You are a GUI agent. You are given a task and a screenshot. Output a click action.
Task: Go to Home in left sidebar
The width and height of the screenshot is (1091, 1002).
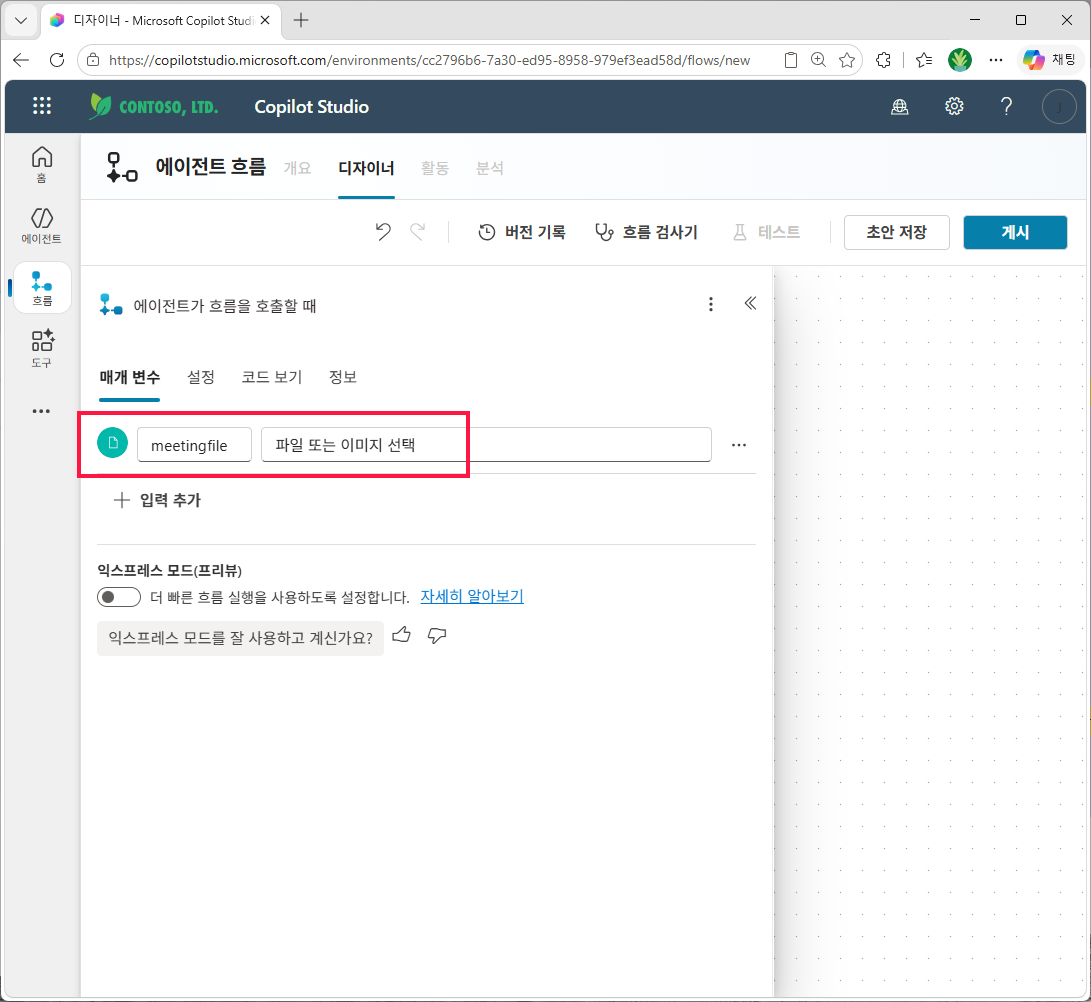42,165
